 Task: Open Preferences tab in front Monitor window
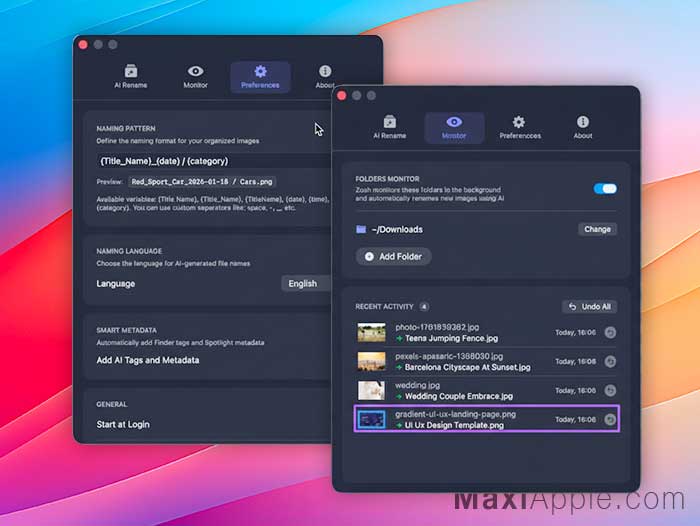520,127
